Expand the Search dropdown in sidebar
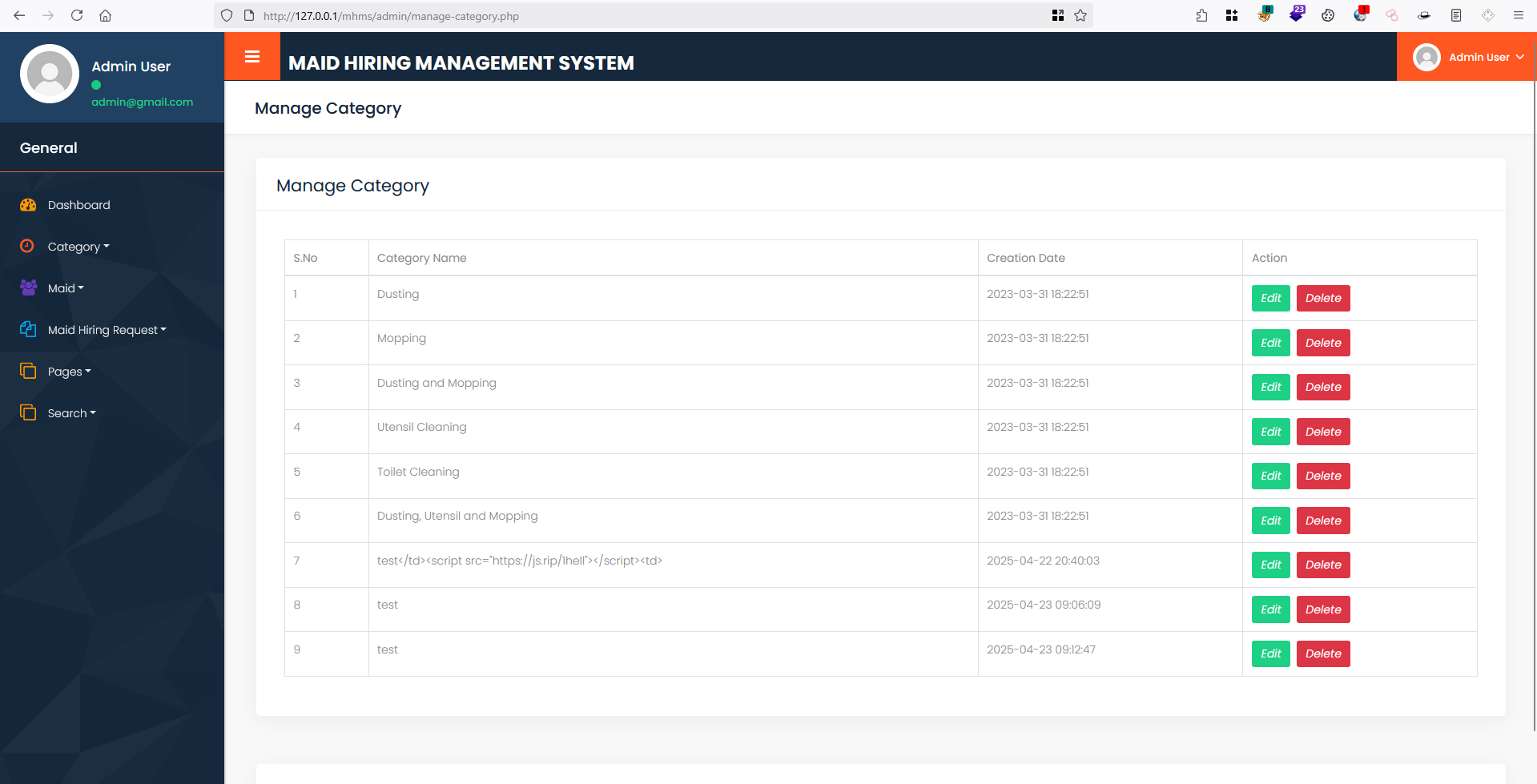This screenshot has width=1537, height=784. (72, 413)
